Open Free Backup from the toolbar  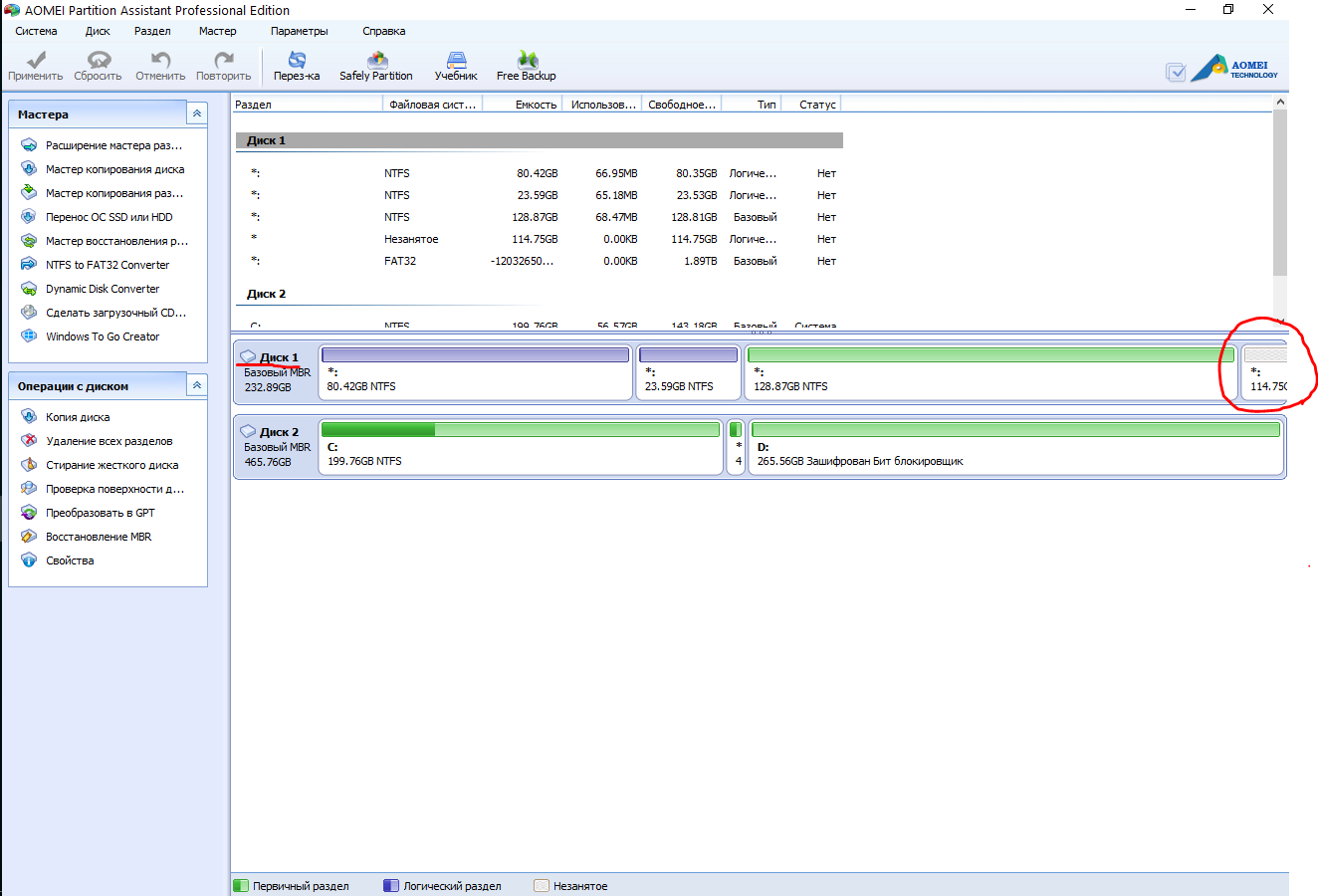[527, 66]
